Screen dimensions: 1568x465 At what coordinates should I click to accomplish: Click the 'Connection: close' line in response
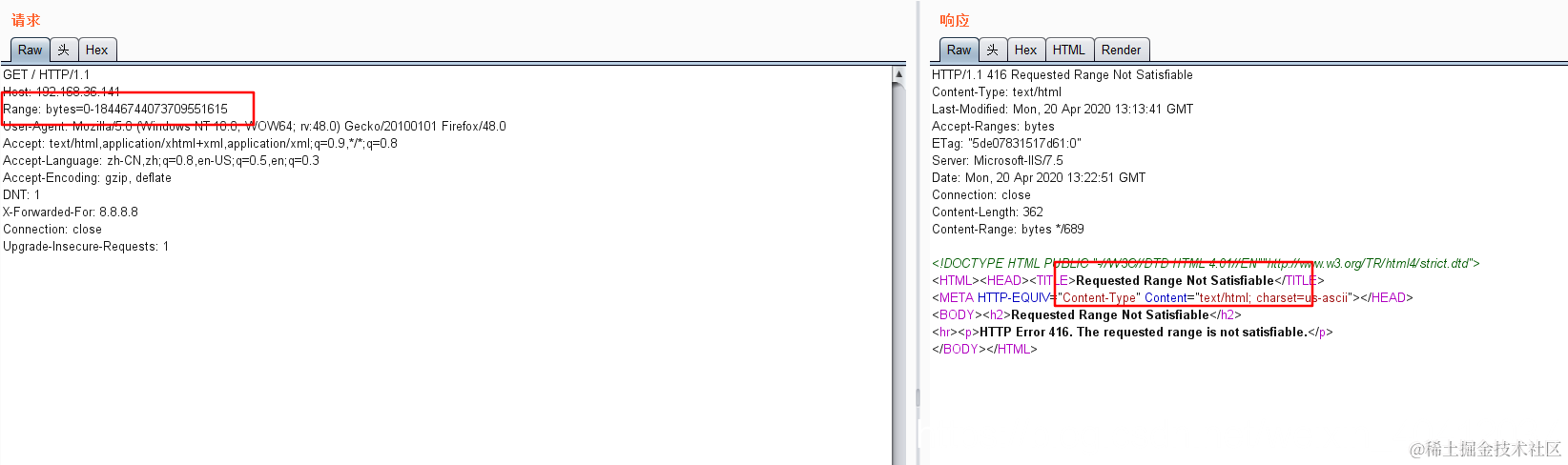[x=981, y=194]
